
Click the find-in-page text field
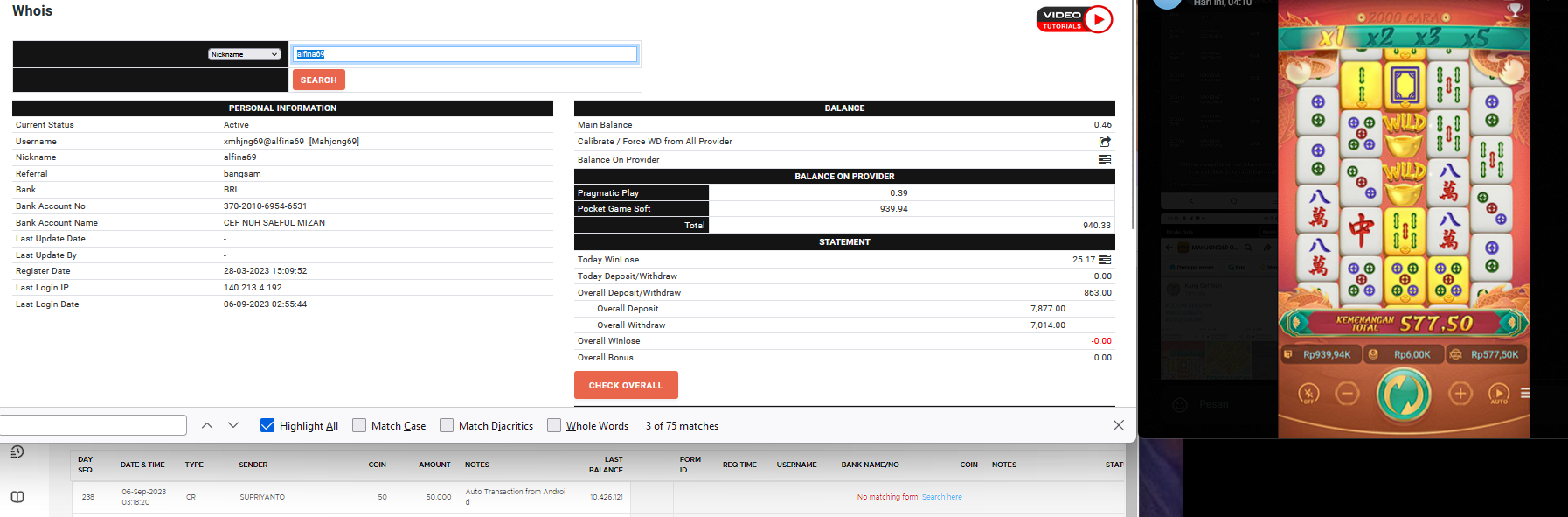click(x=92, y=425)
